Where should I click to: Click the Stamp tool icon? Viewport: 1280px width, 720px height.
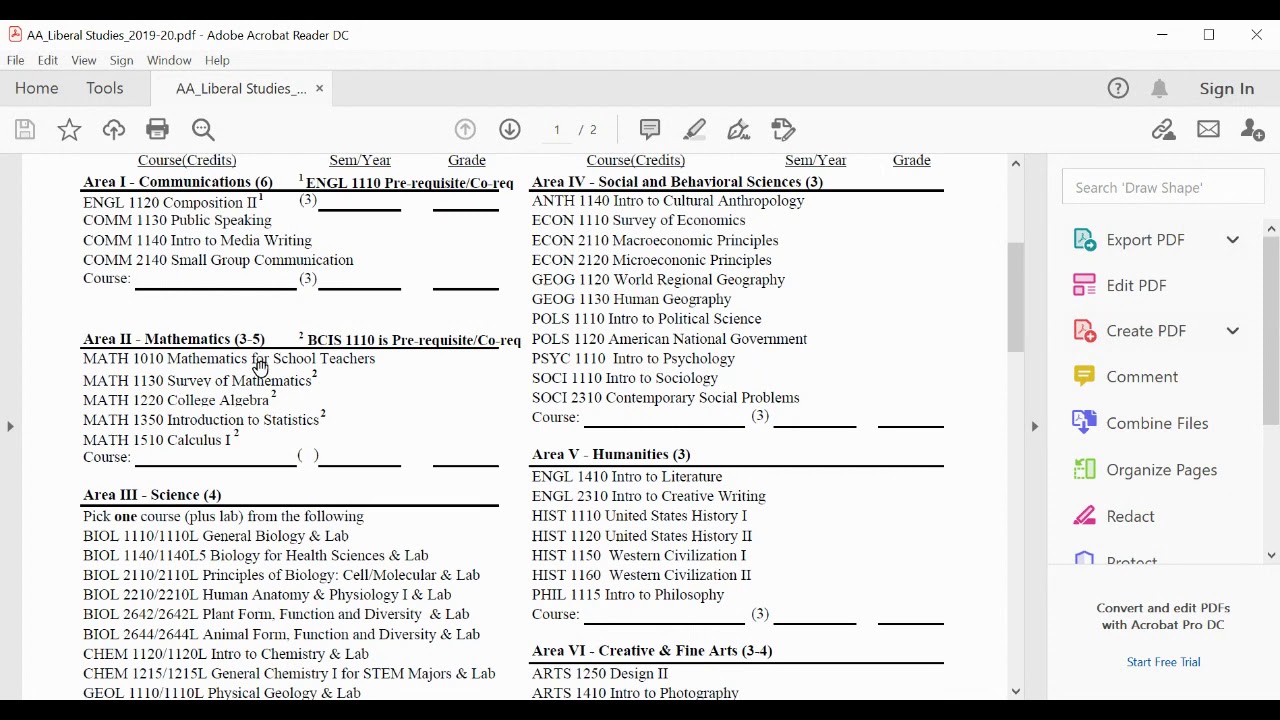784,130
